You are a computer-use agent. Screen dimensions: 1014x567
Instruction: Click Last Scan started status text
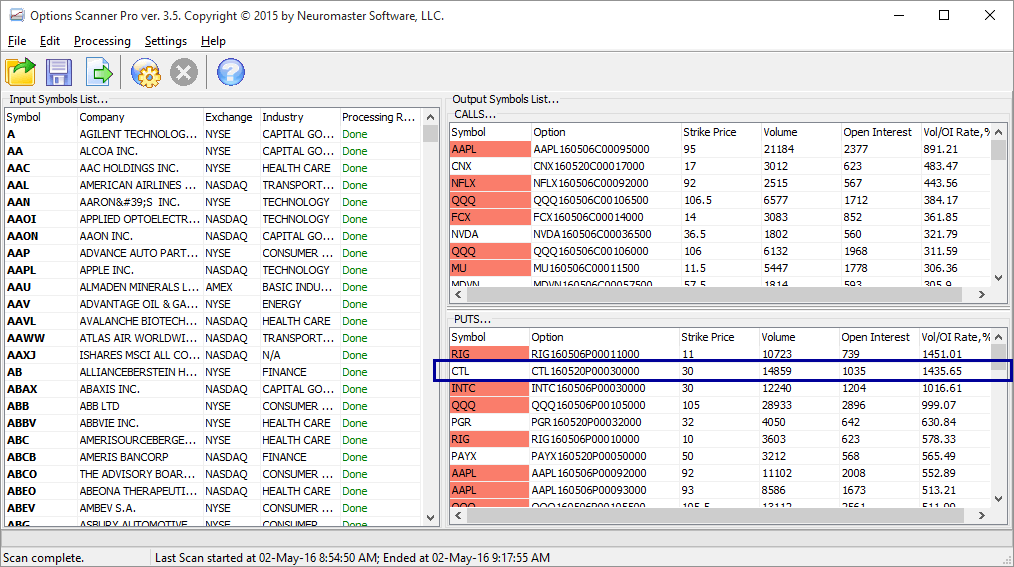pos(352,558)
